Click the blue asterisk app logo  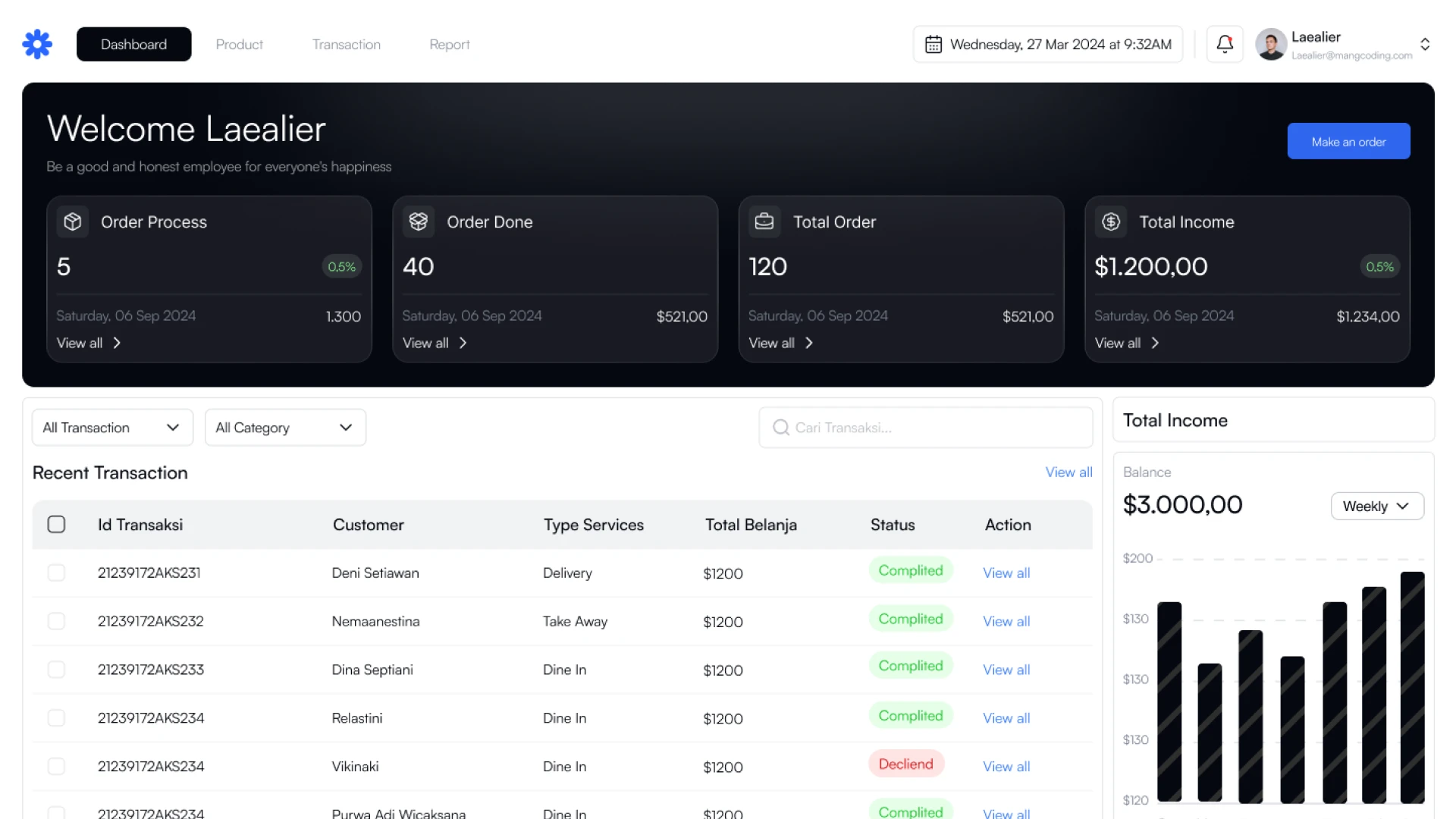37,43
